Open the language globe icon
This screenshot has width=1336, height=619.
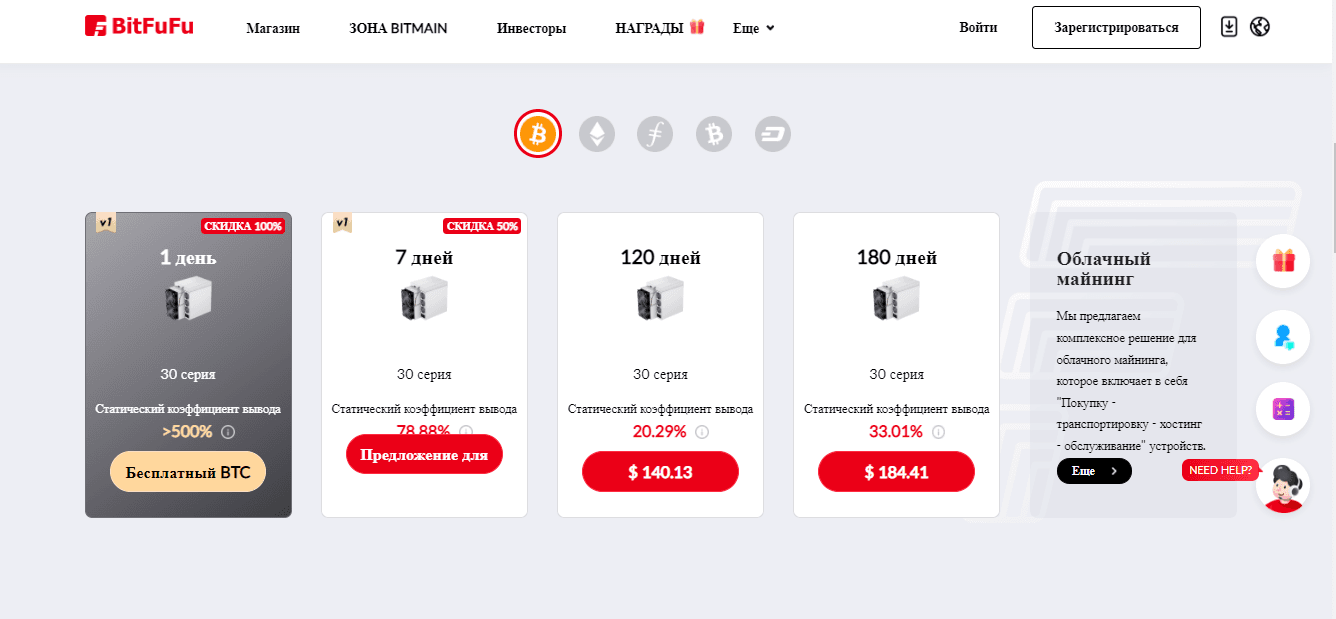(x=1260, y=27)
